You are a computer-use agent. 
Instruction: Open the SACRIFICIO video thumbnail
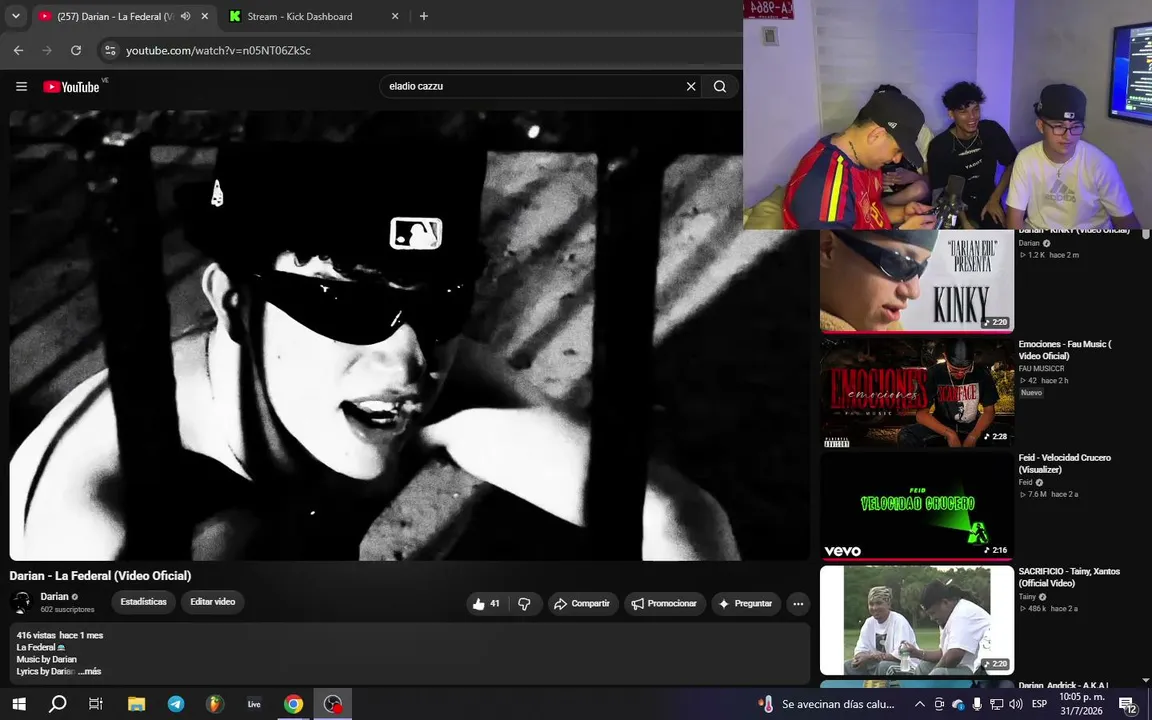[917, 620]
